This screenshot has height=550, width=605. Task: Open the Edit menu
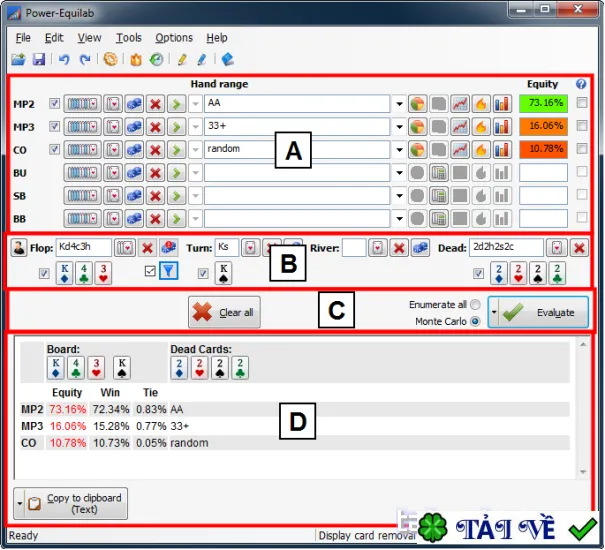coord(54,38)
